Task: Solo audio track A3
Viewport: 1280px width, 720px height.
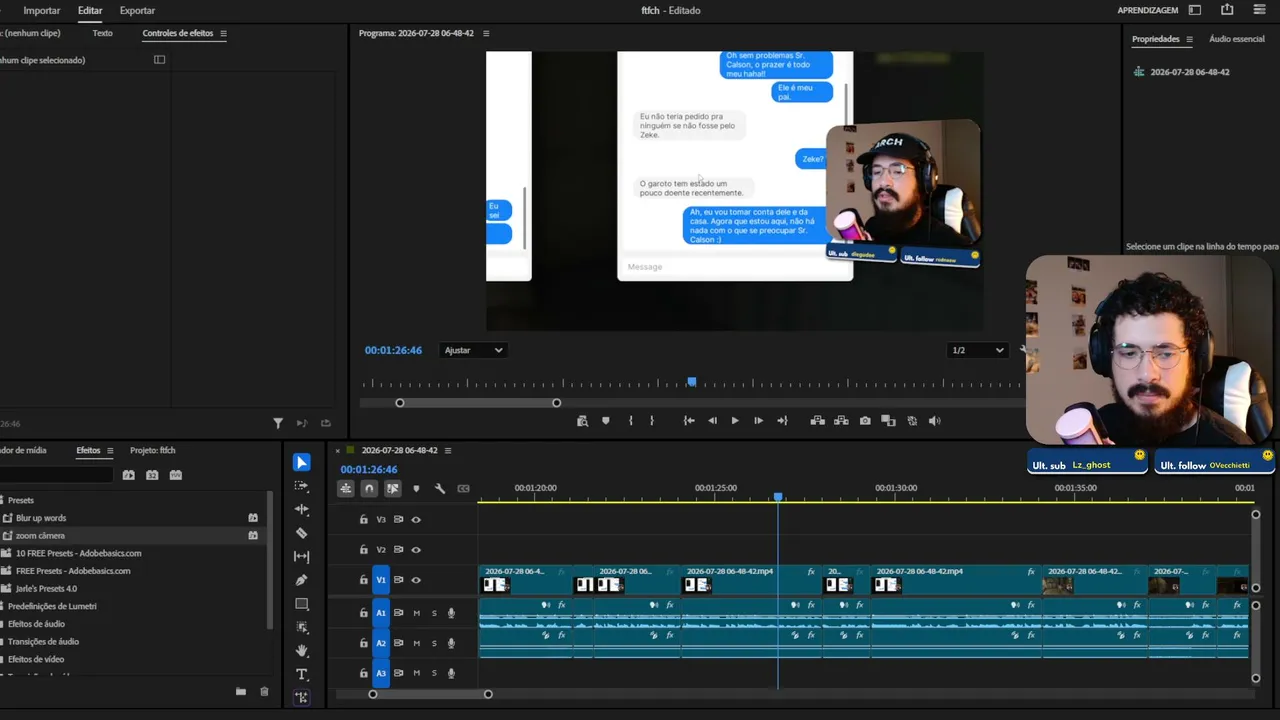Action: [x=434, y=673]
